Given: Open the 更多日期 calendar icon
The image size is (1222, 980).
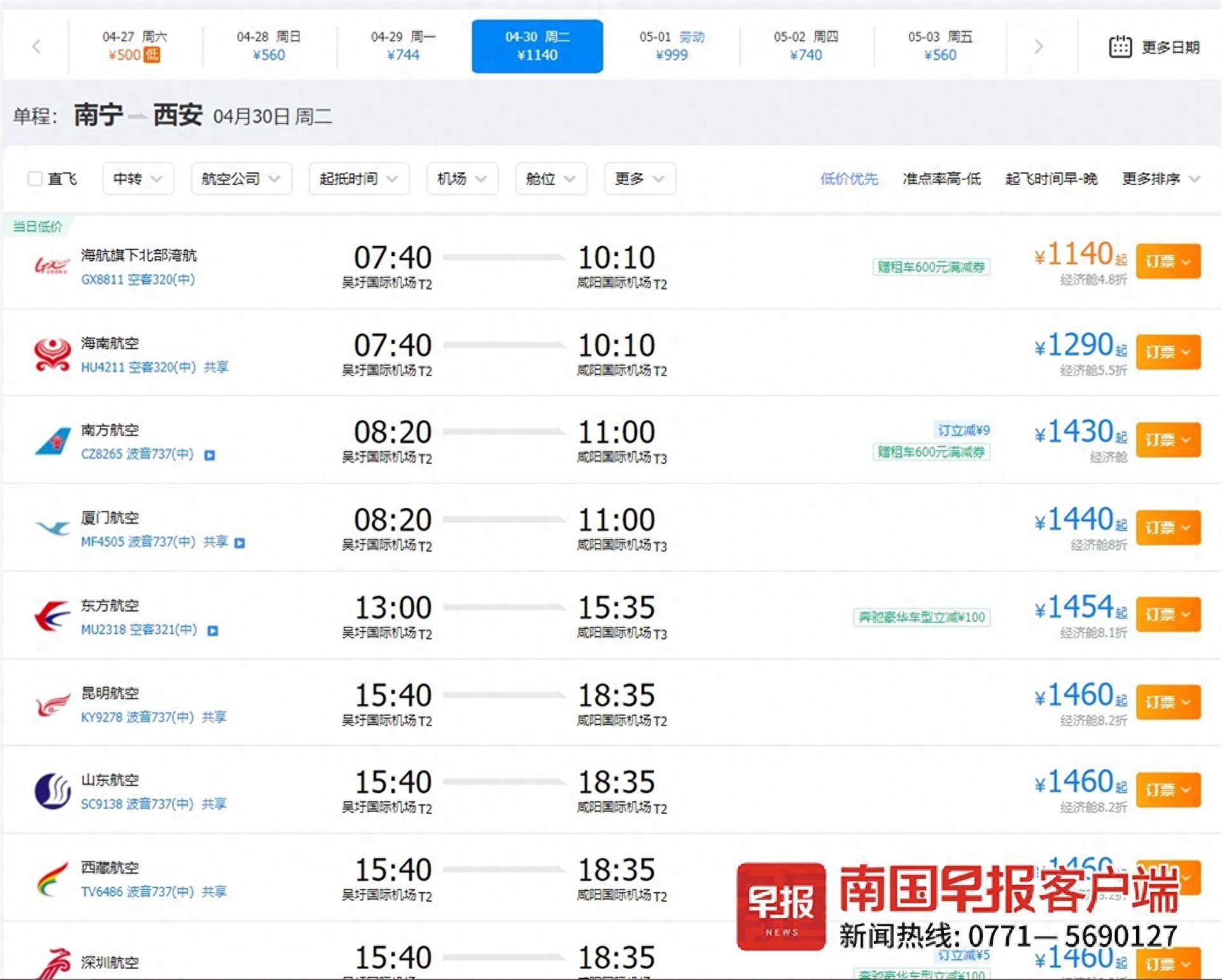Looking at the screenshot, I should click(1120, 47).
